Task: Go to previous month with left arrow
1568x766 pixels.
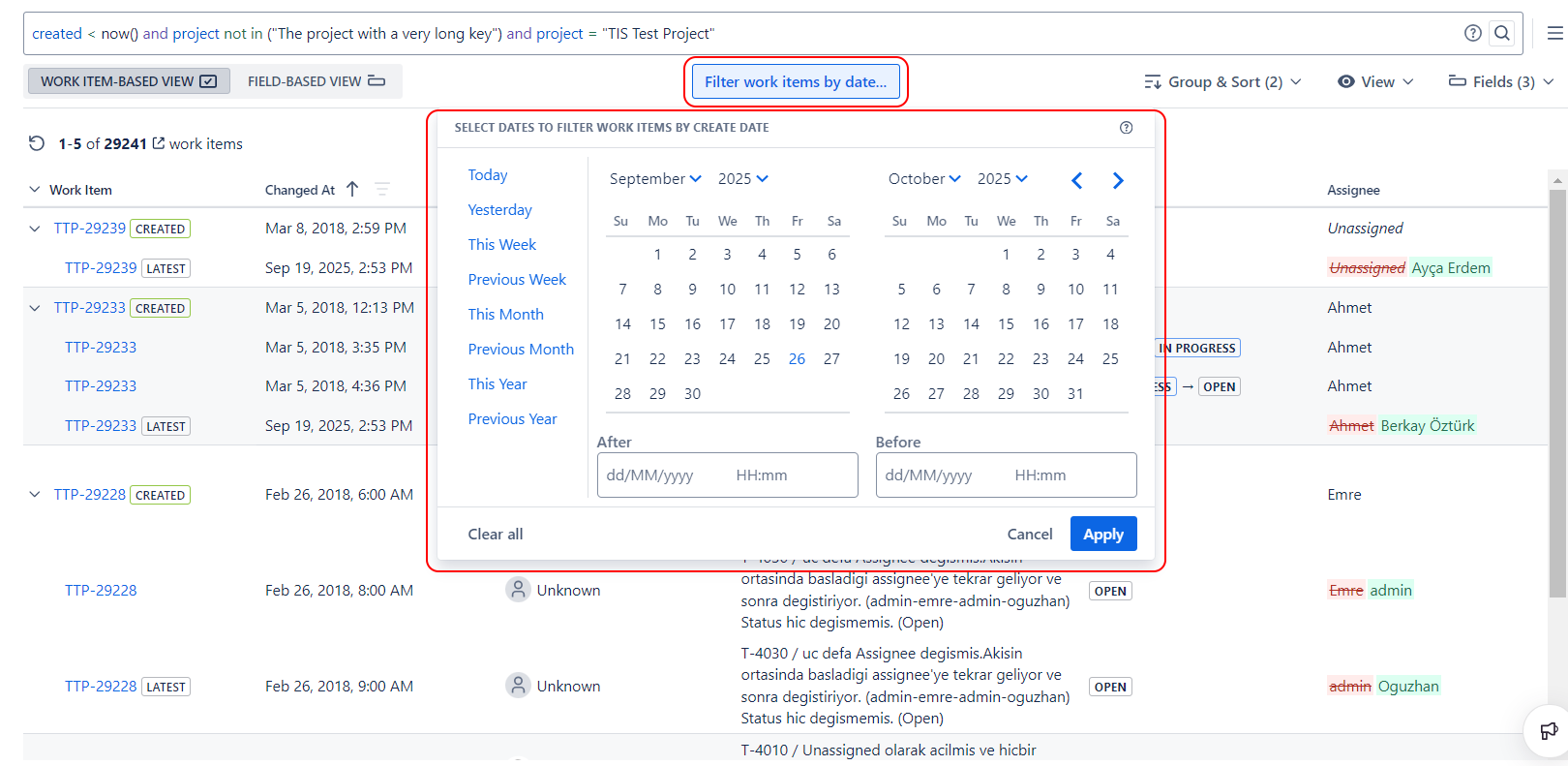Action: 1076,180
